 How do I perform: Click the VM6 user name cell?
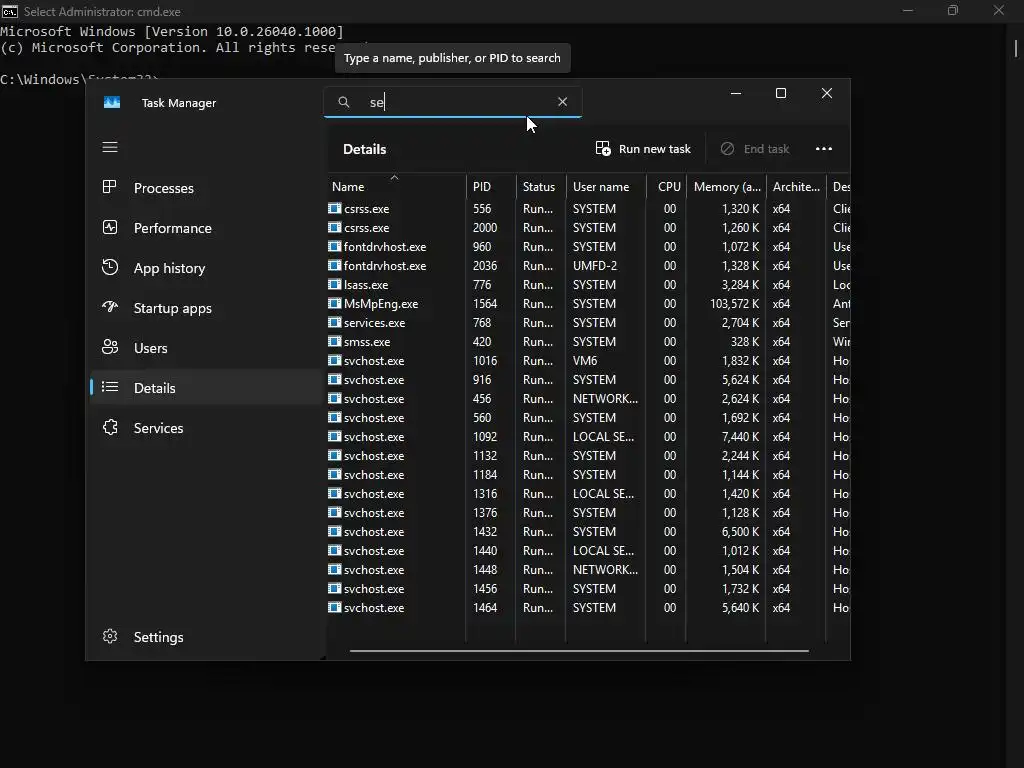click(585, 360)
